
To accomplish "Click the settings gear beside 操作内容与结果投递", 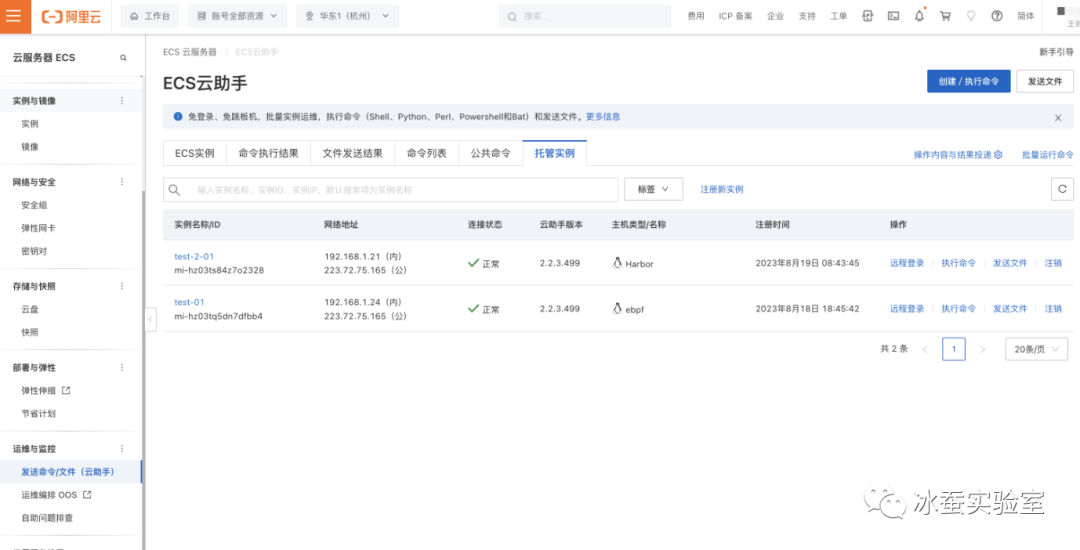I will click(998, 155).
